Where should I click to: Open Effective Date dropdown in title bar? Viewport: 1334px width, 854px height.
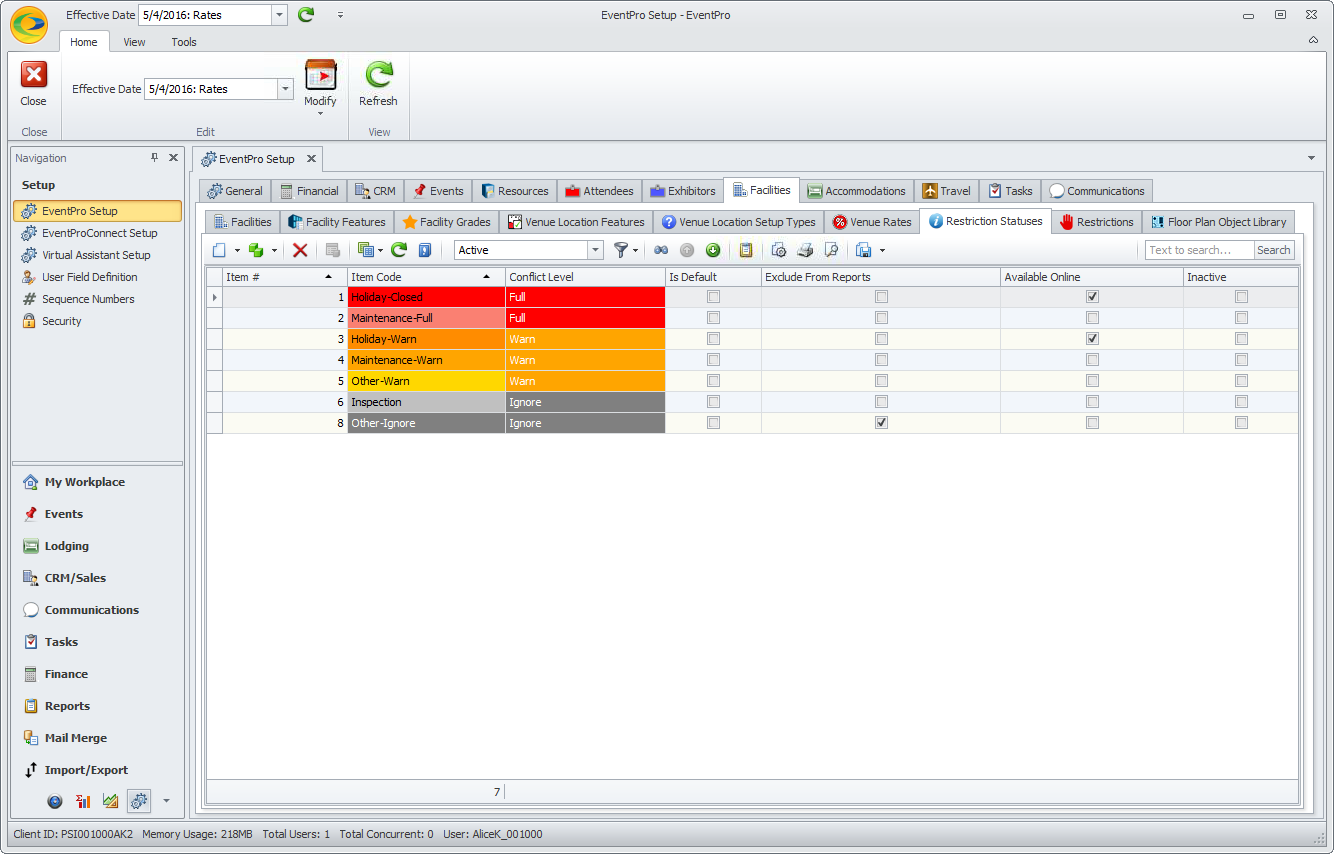[279, 15]
